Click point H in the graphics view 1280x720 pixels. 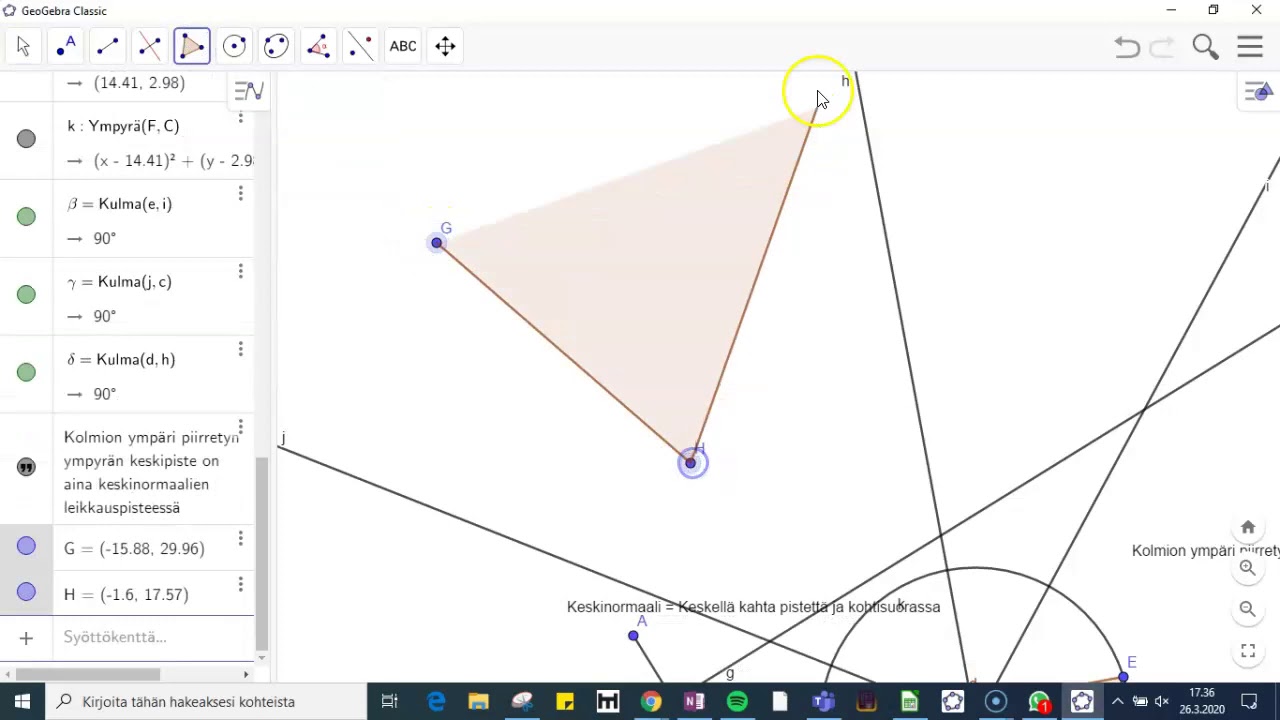[x=691, y=463]
